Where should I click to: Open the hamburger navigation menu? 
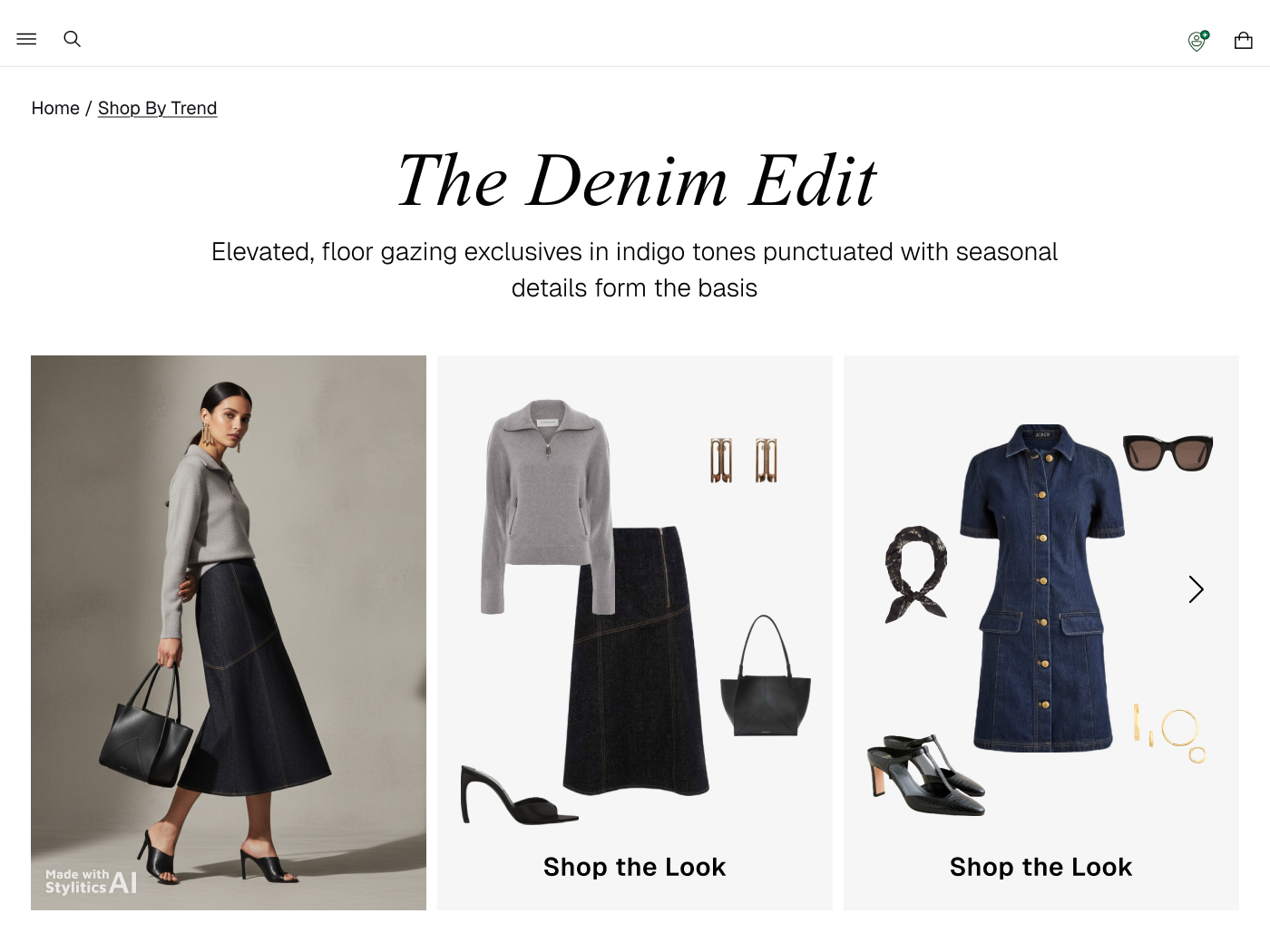26,39
